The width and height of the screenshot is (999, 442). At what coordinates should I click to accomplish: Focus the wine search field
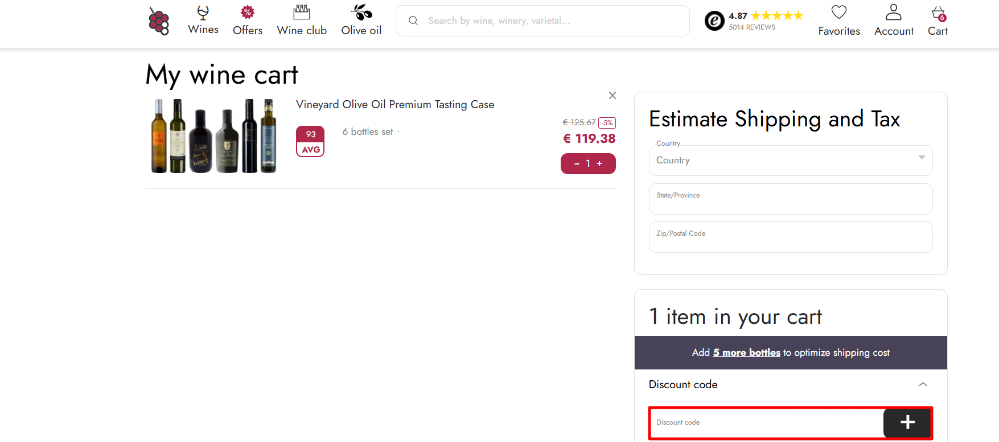click(x=543, y=21)
